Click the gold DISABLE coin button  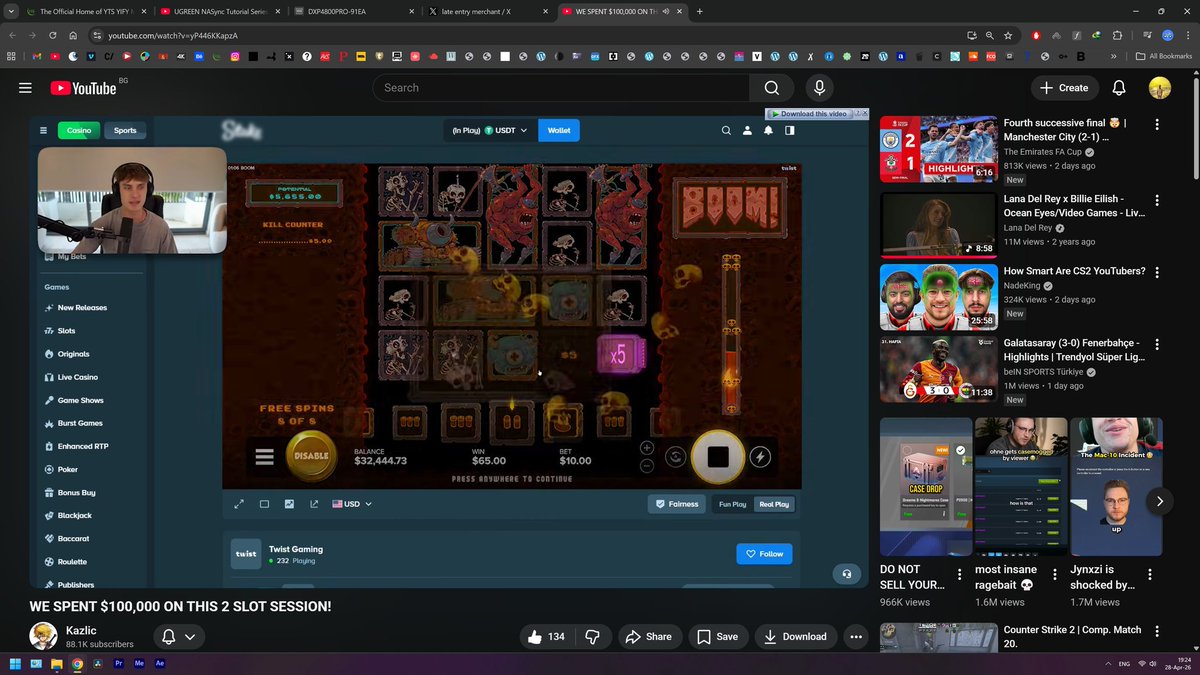(x=312, y=456)
